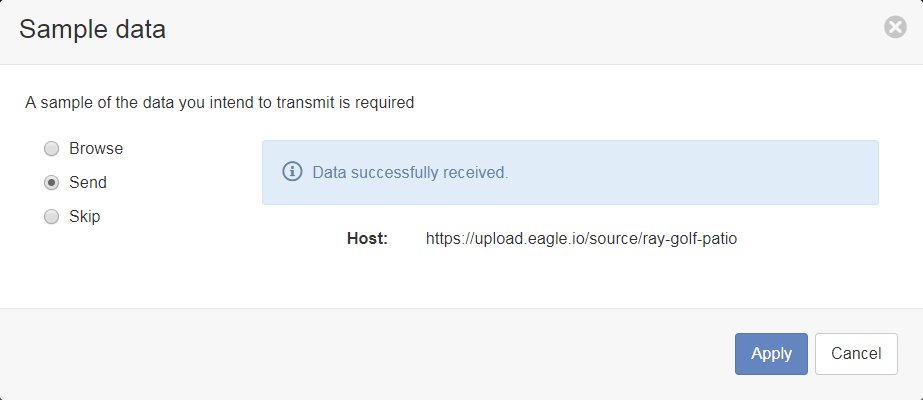Click the Send option label
The width and height of the screenshot is (923, 400).
[88, 182]
